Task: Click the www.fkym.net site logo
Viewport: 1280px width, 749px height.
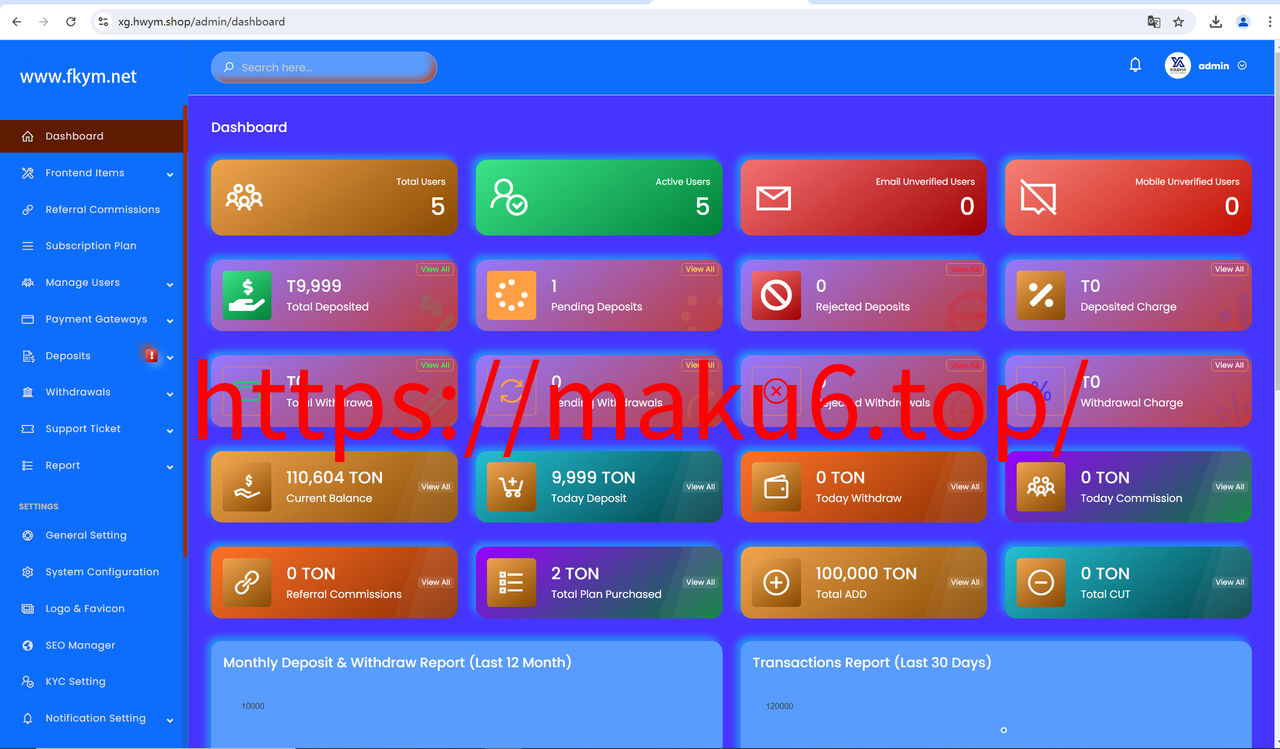Action: click(78, 77)
